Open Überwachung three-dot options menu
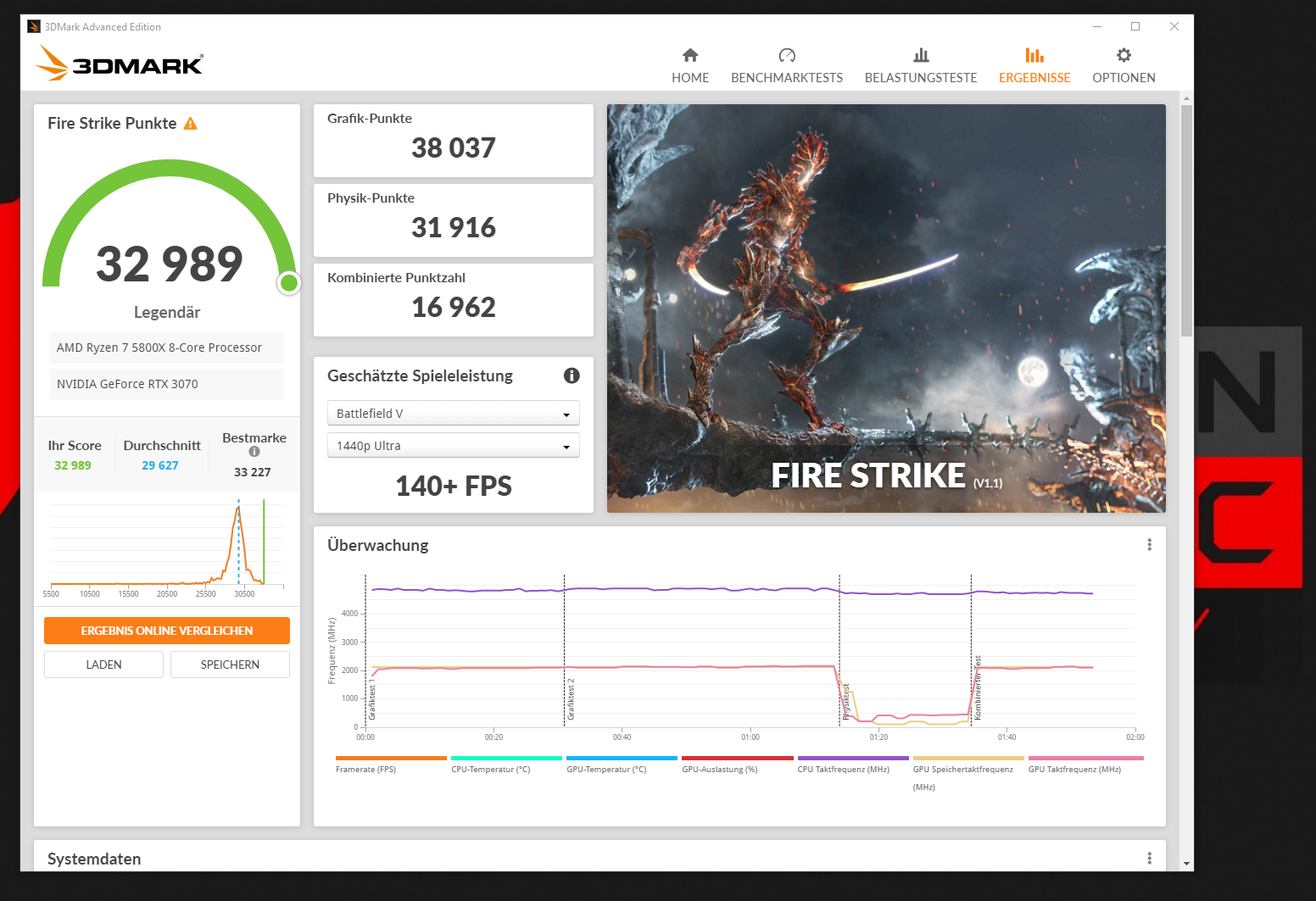The width and height of the screenshot is (1316, 901). [x=1150, y=545]
